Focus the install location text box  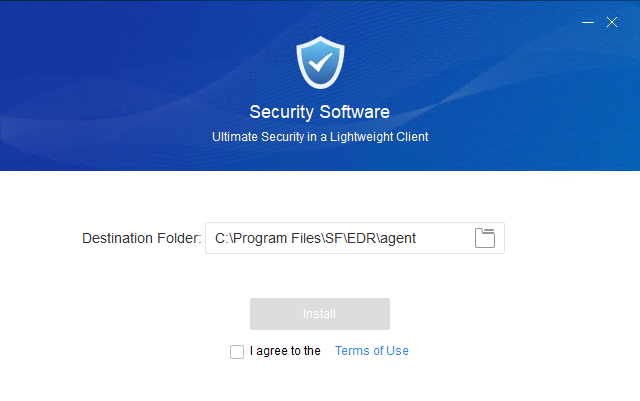340,238
